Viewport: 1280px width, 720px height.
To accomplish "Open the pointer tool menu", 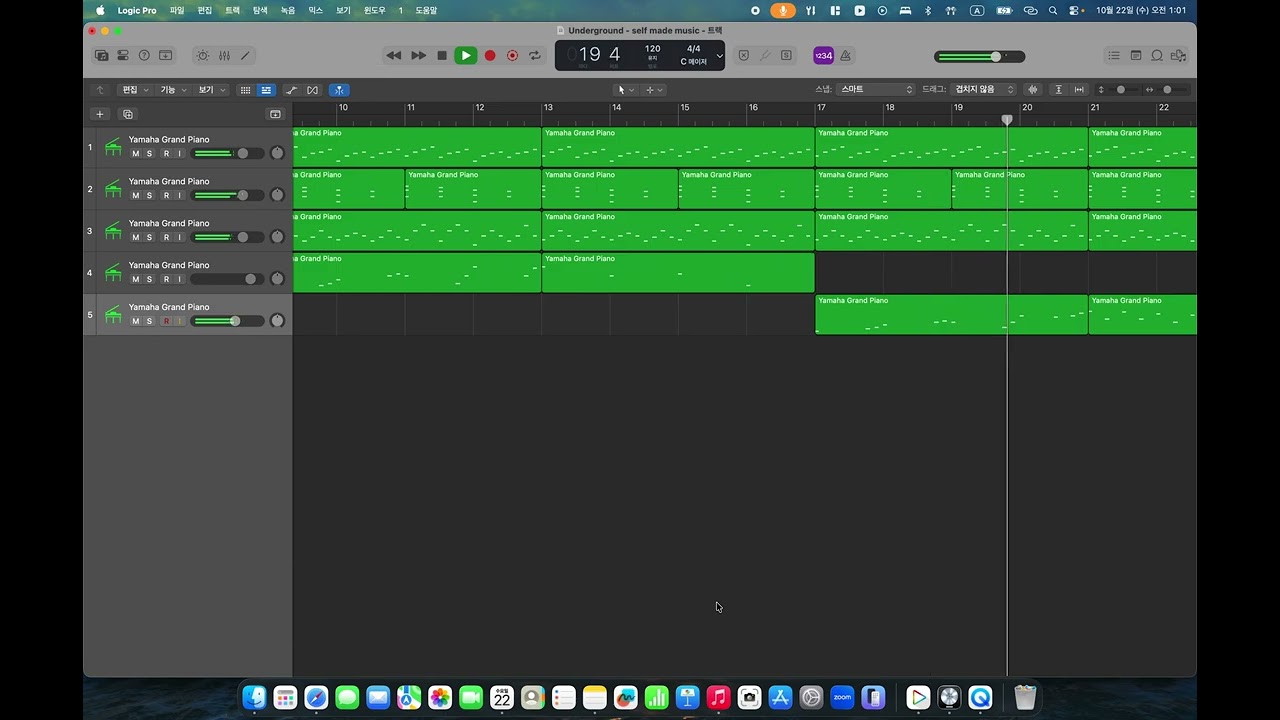I will (x=626, y=90).
